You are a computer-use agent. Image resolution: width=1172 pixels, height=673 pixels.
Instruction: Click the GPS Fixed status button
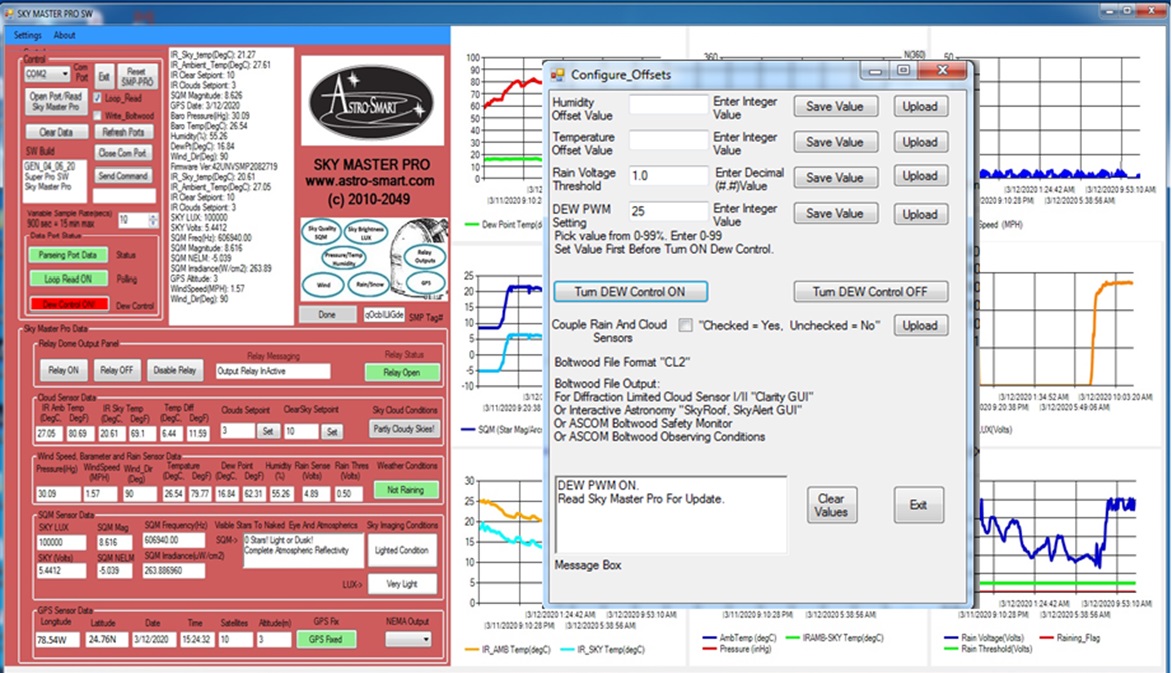326,639
